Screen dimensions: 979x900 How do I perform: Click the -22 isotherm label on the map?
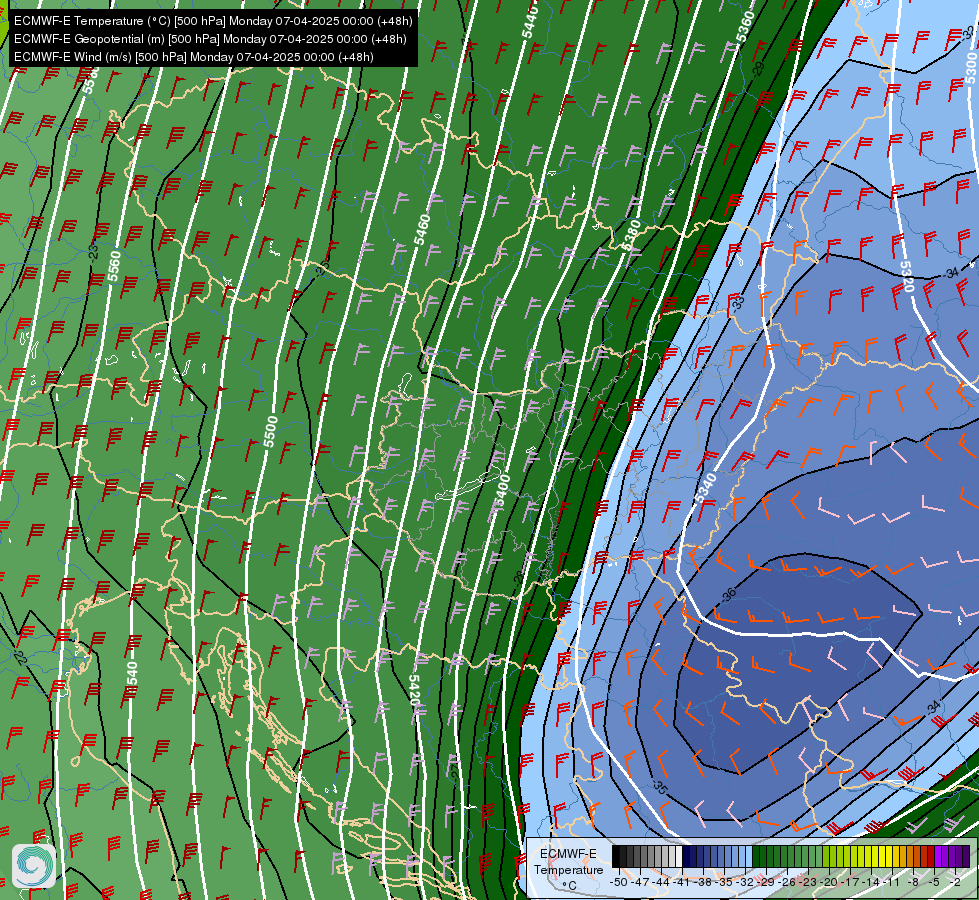[x=21, y=657]
